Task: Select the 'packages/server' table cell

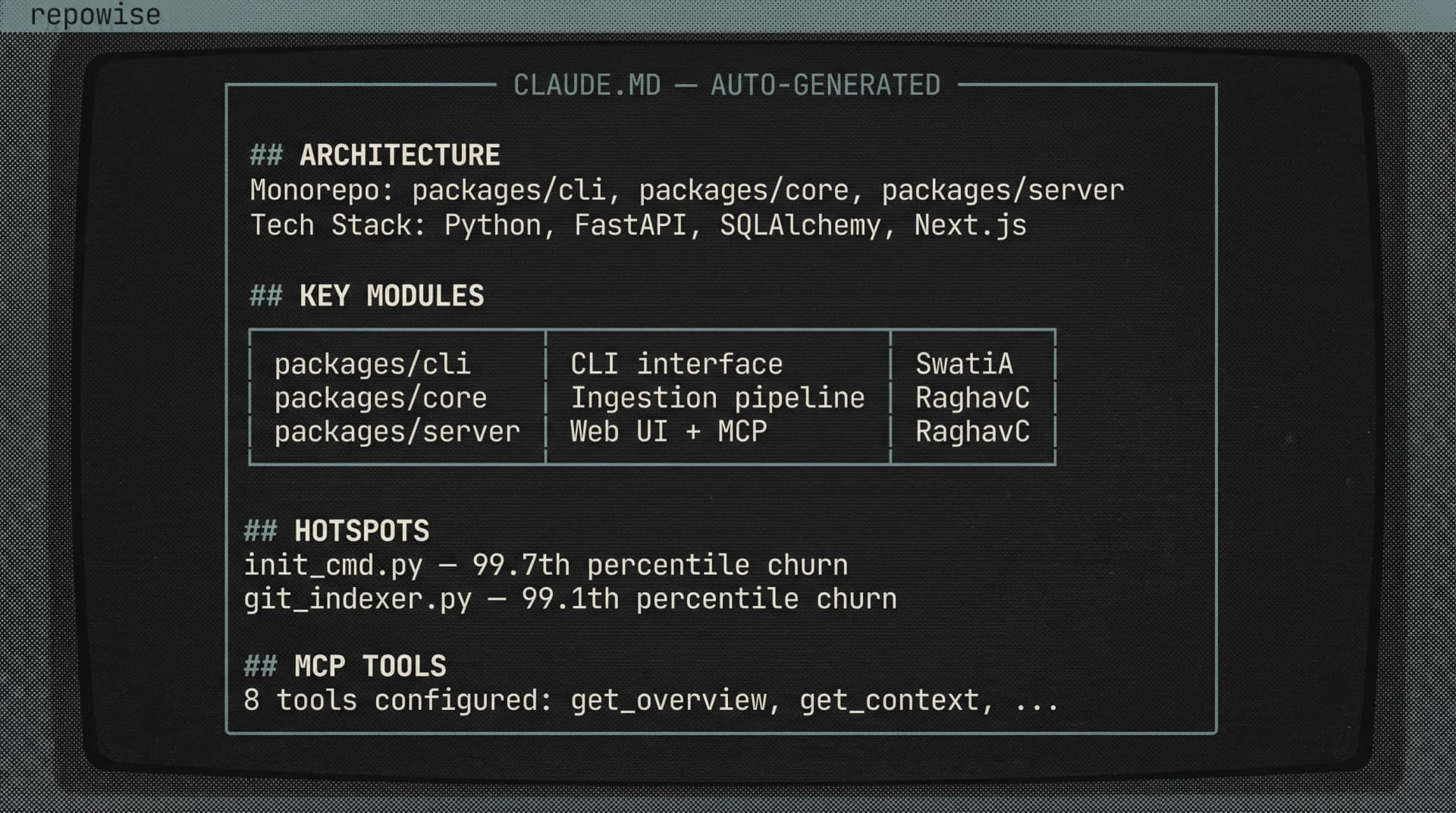Action: (397, 432)
